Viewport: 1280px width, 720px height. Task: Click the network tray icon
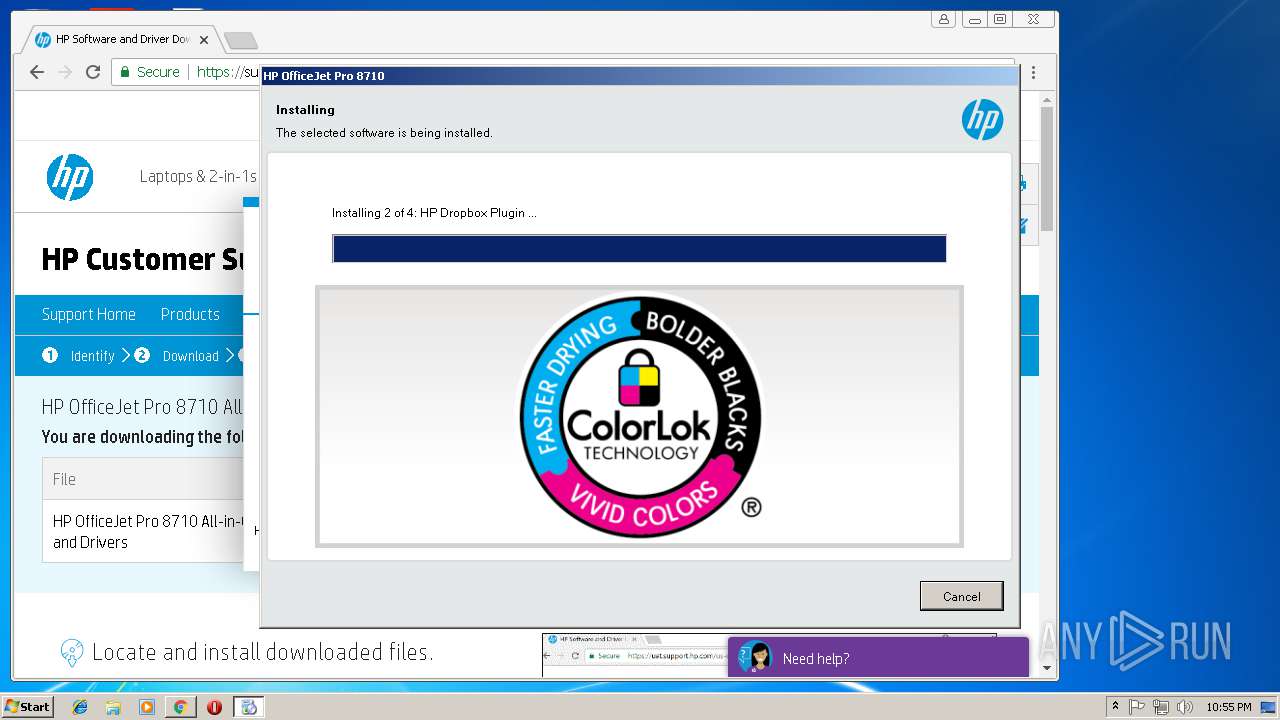(x=1161, y=707)
